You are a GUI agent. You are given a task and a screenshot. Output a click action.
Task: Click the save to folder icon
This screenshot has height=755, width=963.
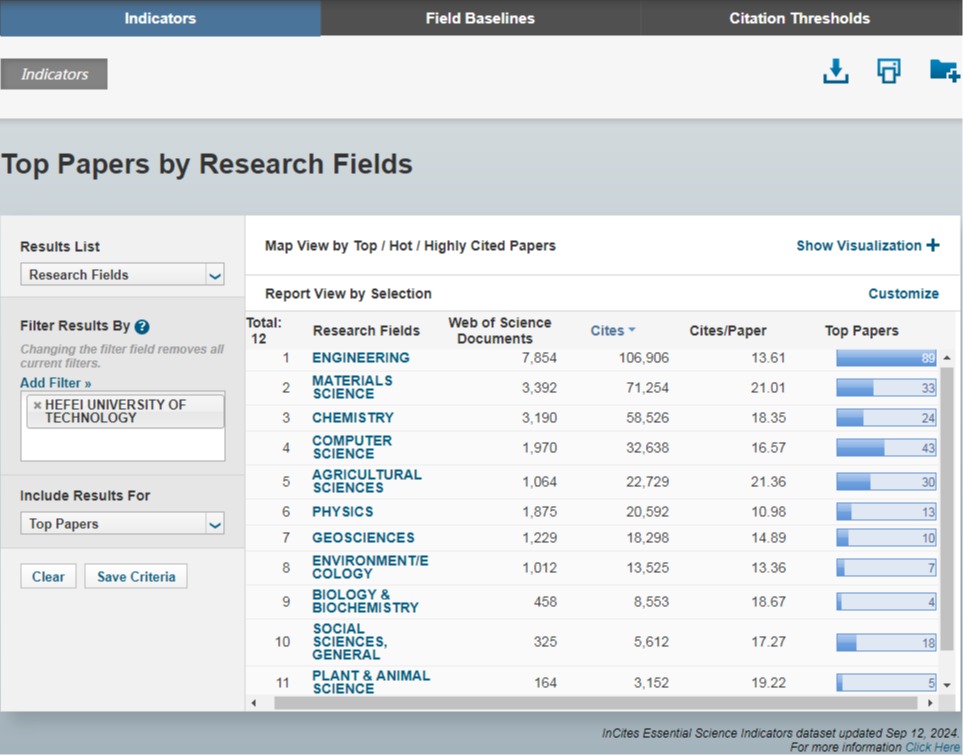click(943, 71)
